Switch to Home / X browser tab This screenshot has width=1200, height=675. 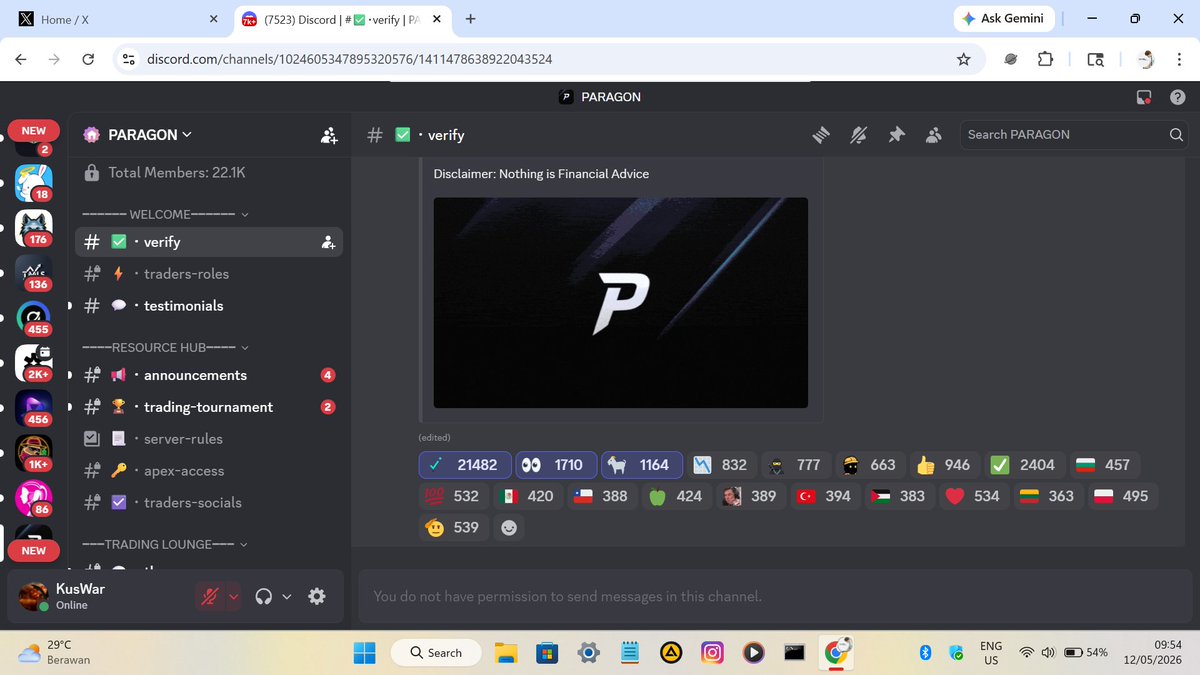(x=118, y=19)
